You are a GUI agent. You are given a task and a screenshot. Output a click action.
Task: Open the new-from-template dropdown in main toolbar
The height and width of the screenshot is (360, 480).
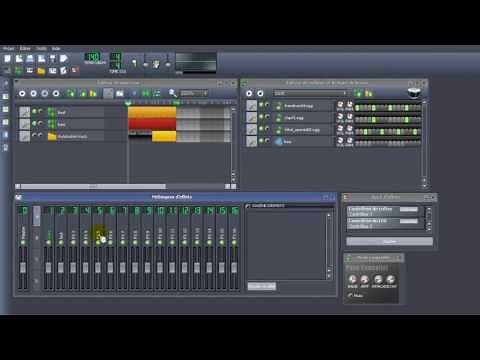pos(19,59)
